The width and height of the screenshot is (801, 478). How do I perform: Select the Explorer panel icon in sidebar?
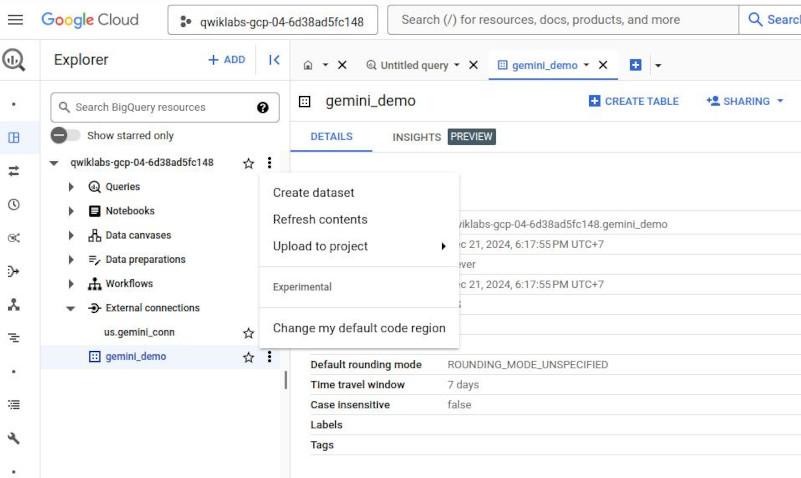click(x=14, y=137)
